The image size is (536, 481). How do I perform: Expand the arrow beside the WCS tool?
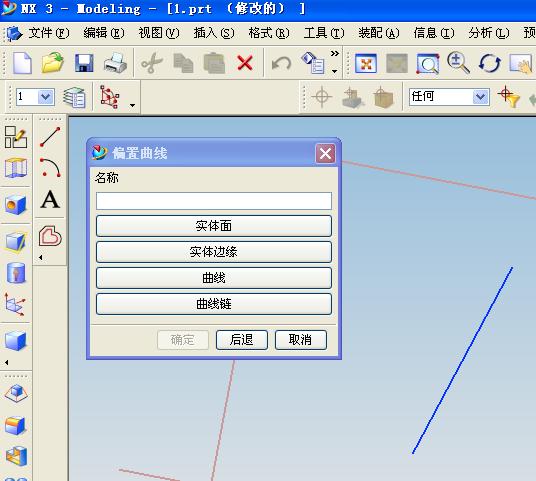click(132, 105)
